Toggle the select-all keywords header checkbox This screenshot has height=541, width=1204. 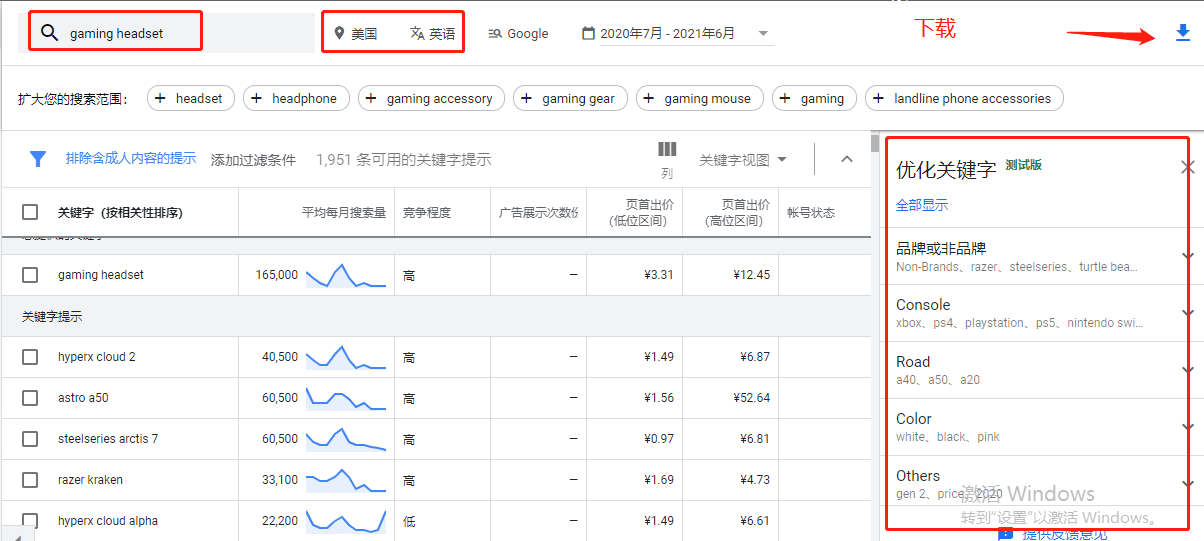pos(30,212)
